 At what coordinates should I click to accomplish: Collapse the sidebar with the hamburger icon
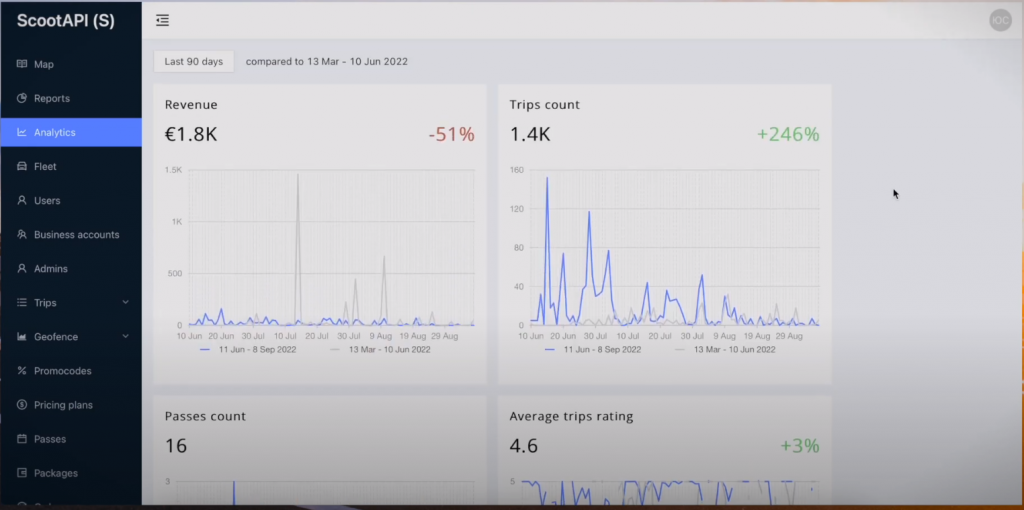tap(163, 20)
